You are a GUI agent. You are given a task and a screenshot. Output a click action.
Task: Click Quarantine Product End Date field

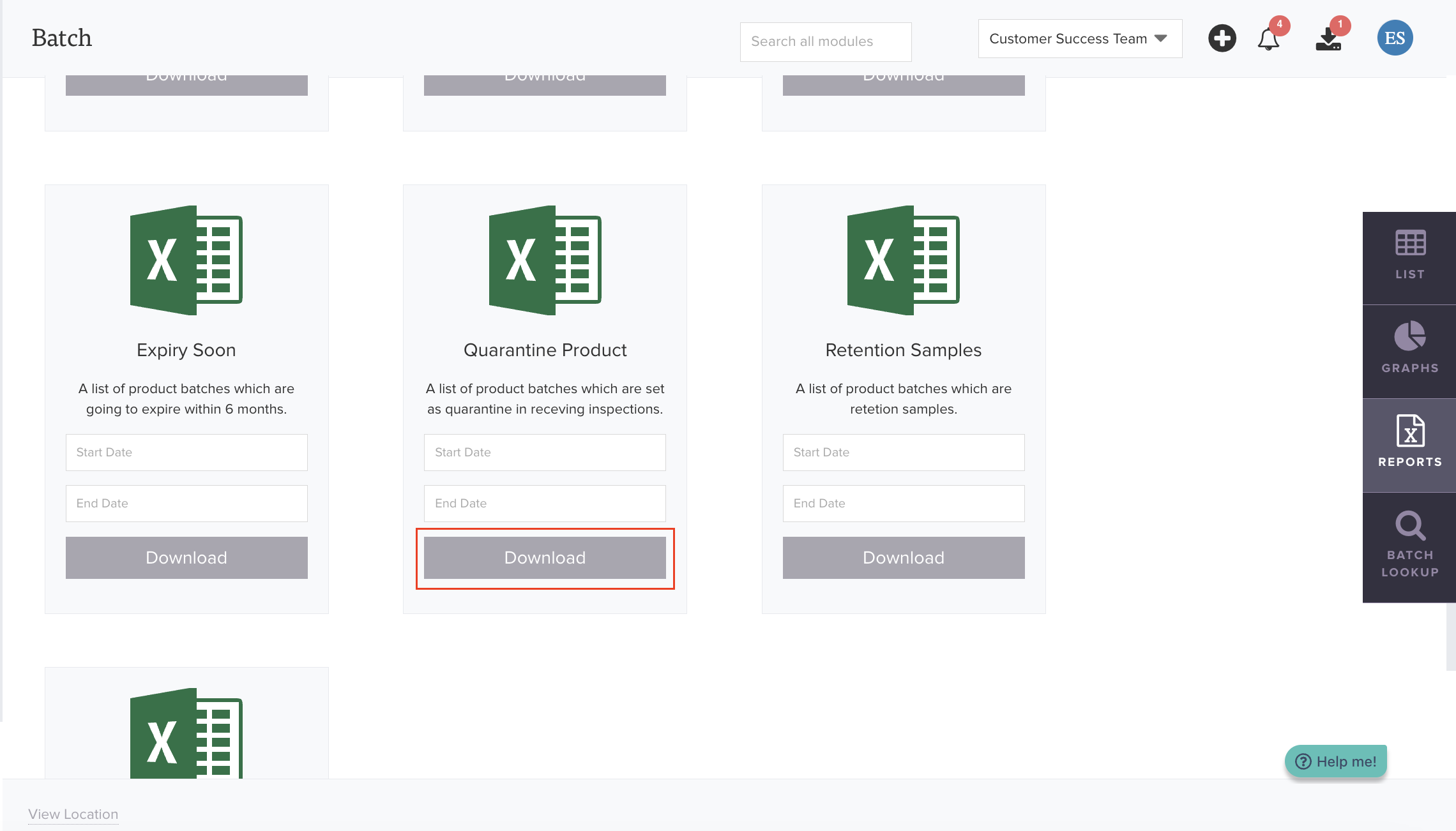click(x=545, y=504)
